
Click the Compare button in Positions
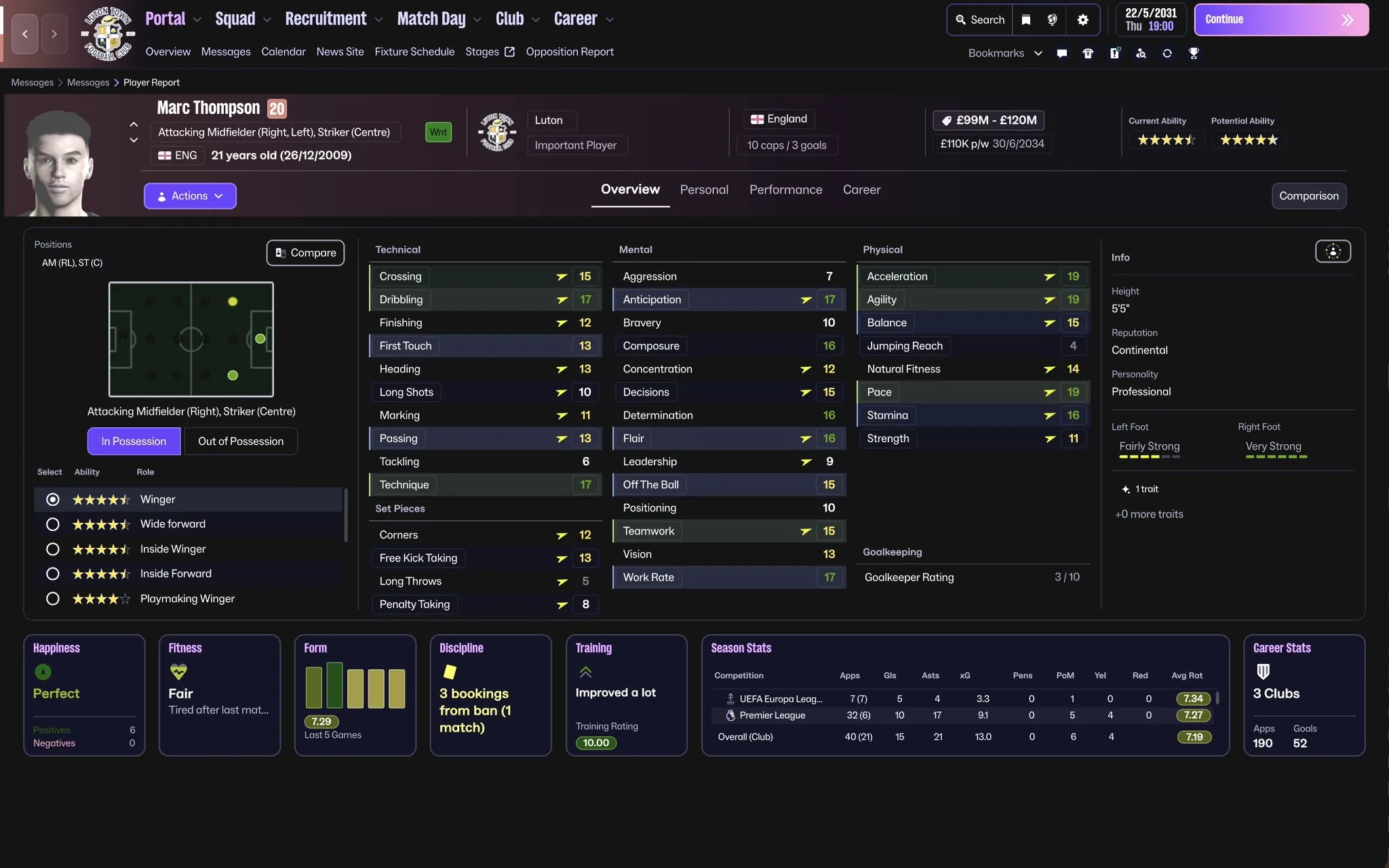coord(305,253)
